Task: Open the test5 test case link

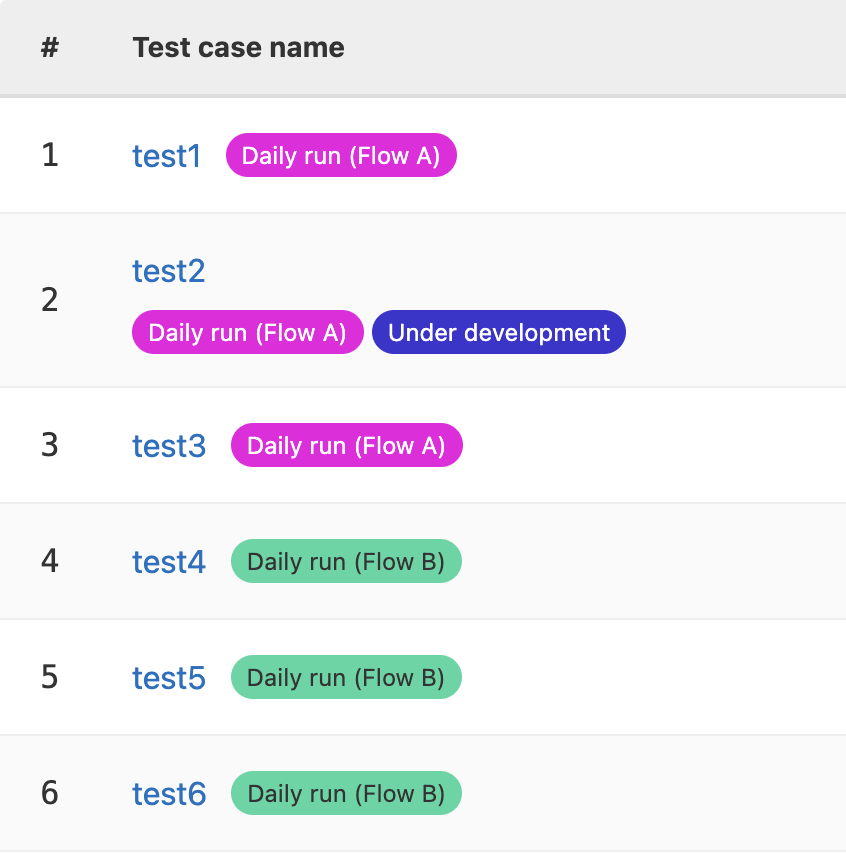Action: point(169,678)
